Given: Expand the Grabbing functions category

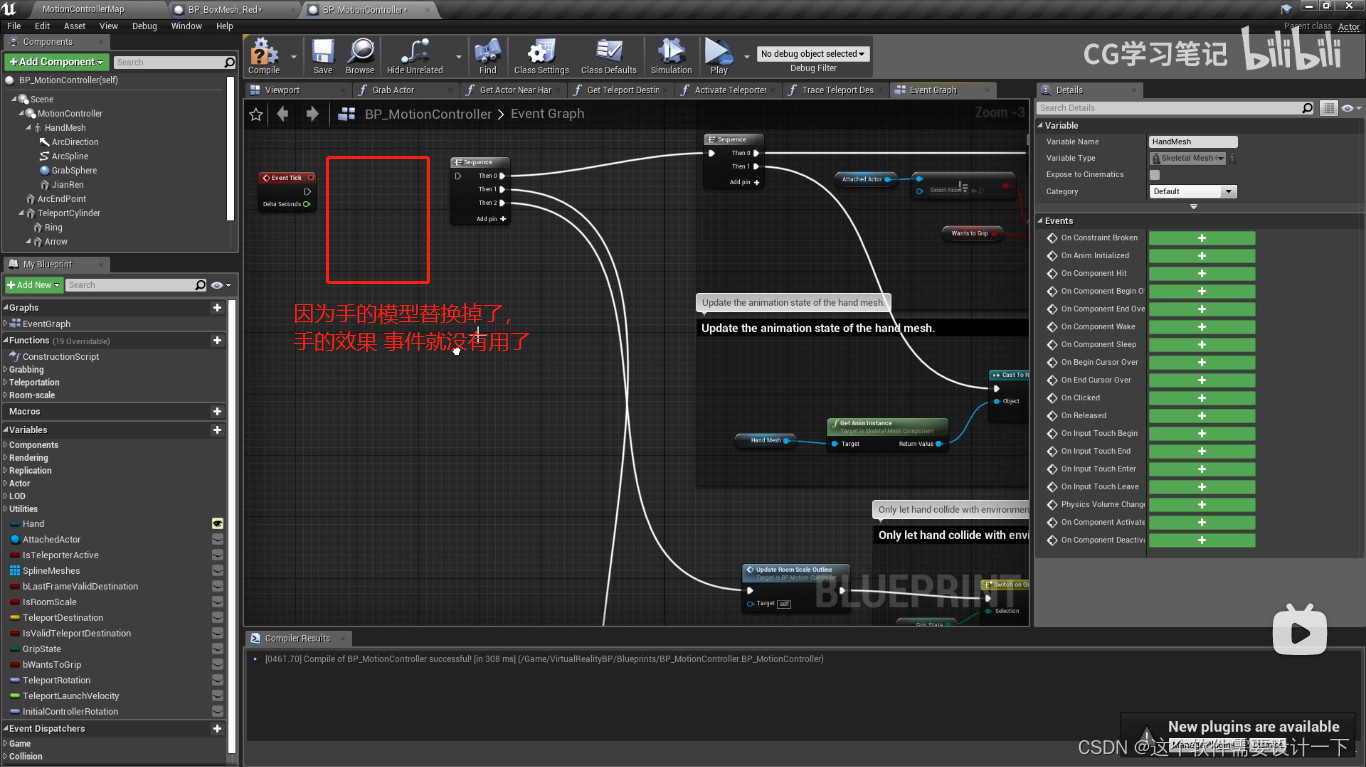Looking at the screenshot, I should (x=5, y=370).
